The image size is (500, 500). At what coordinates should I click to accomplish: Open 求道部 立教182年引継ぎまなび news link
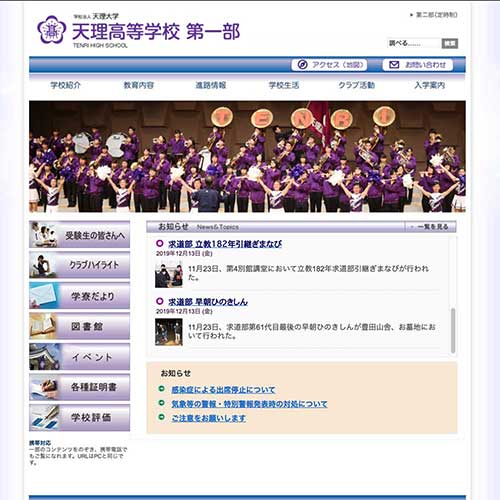[x=225, y=244]
